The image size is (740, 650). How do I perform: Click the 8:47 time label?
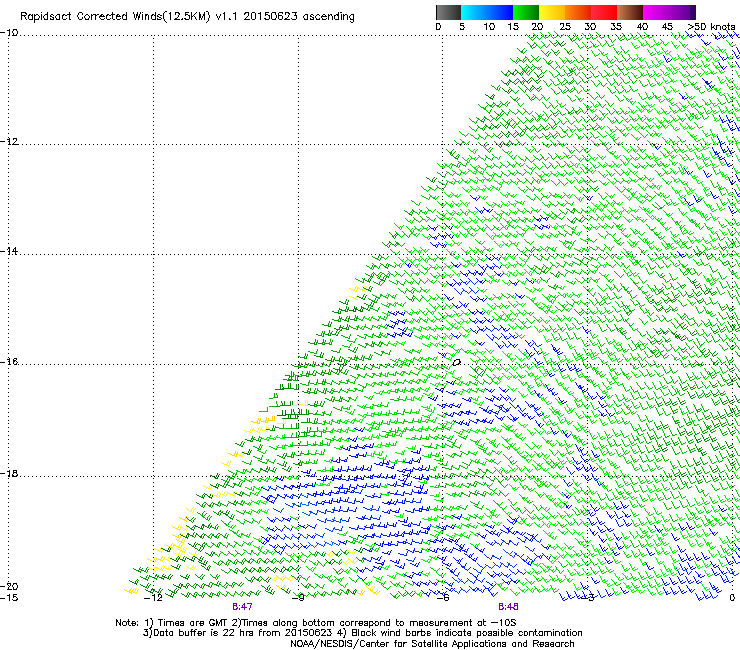[x=242, y=607]
